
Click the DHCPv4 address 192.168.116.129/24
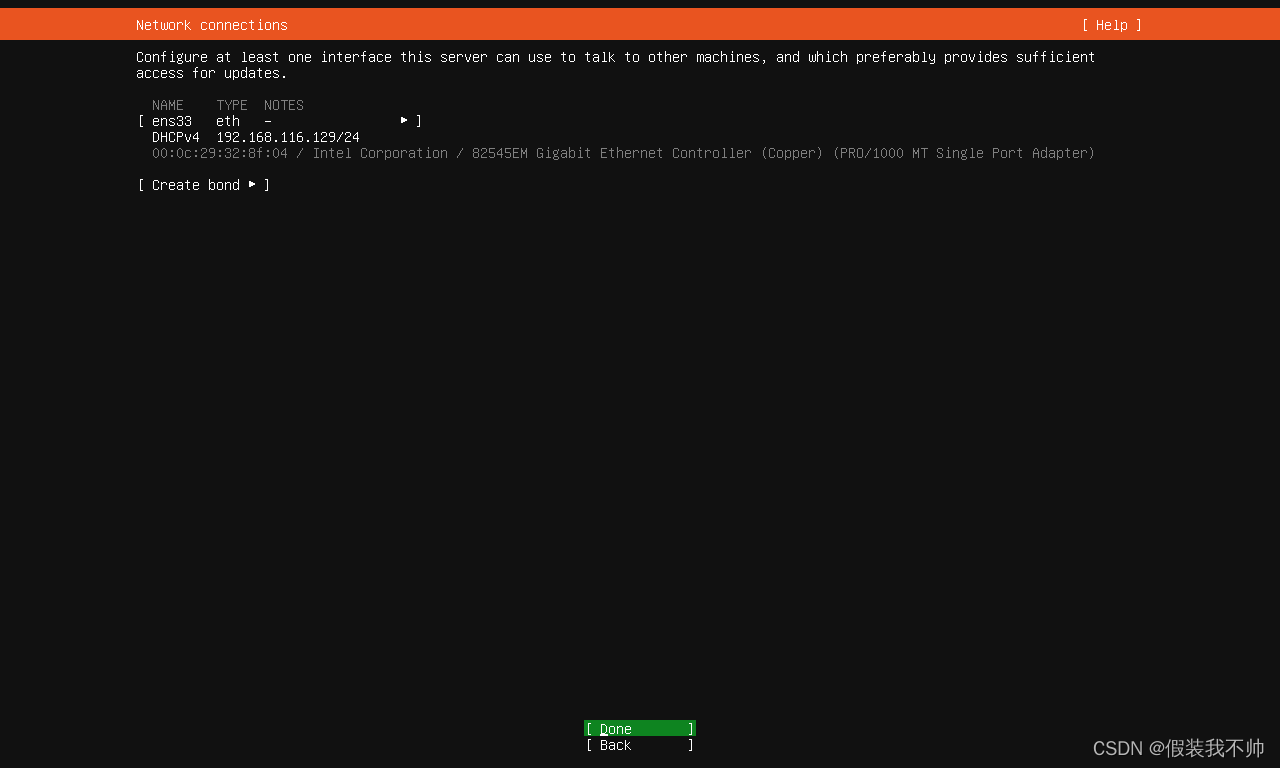click(x=288, y=137)
